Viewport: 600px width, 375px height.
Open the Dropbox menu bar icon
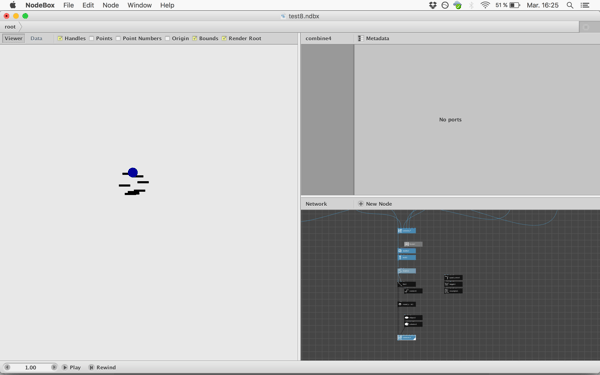tap(433, 5)
